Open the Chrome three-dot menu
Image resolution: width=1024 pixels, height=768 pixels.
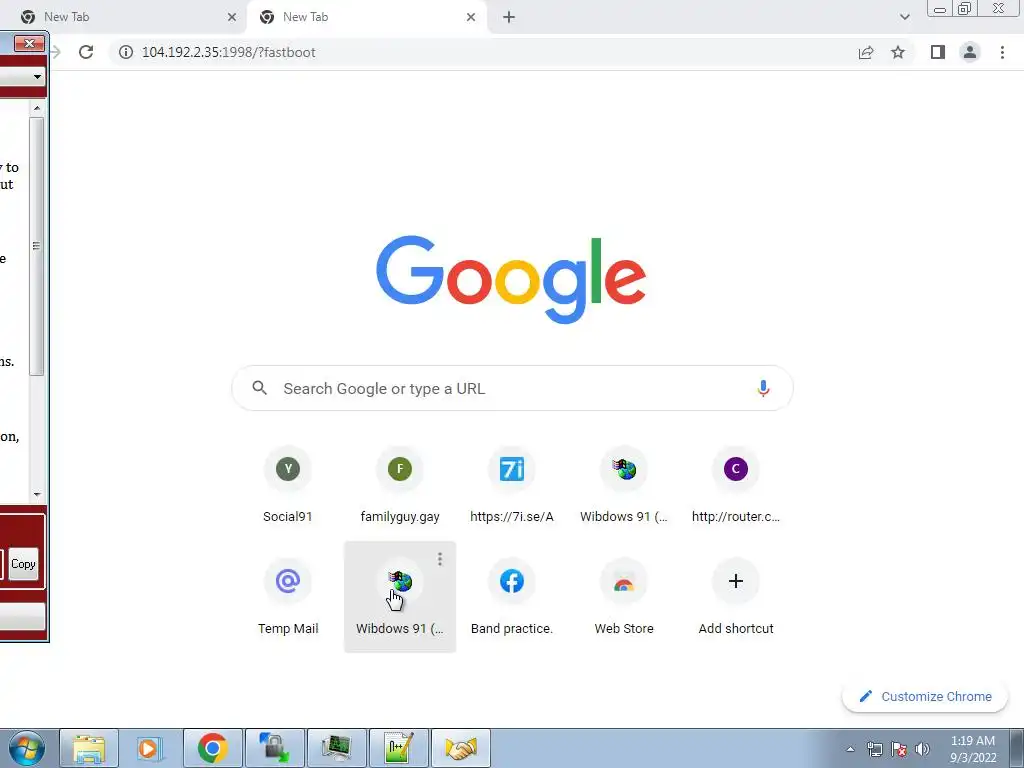[1002, 52]
